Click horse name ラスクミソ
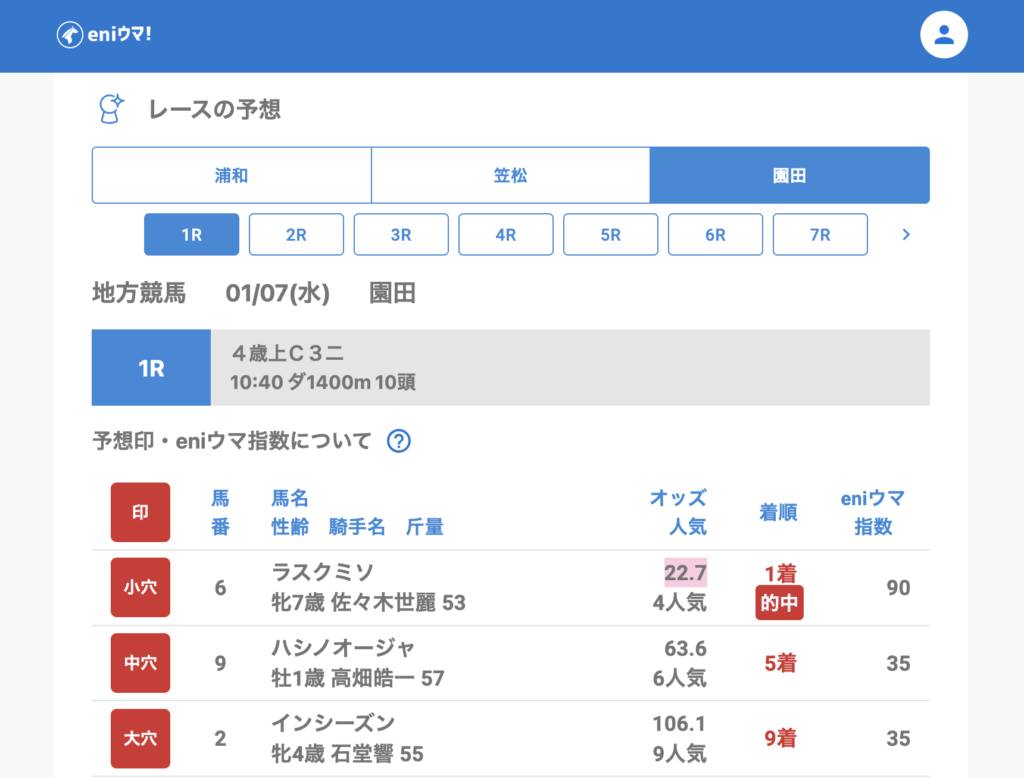The width and height of the screenshot is (1024, 778). pos(322,572)
